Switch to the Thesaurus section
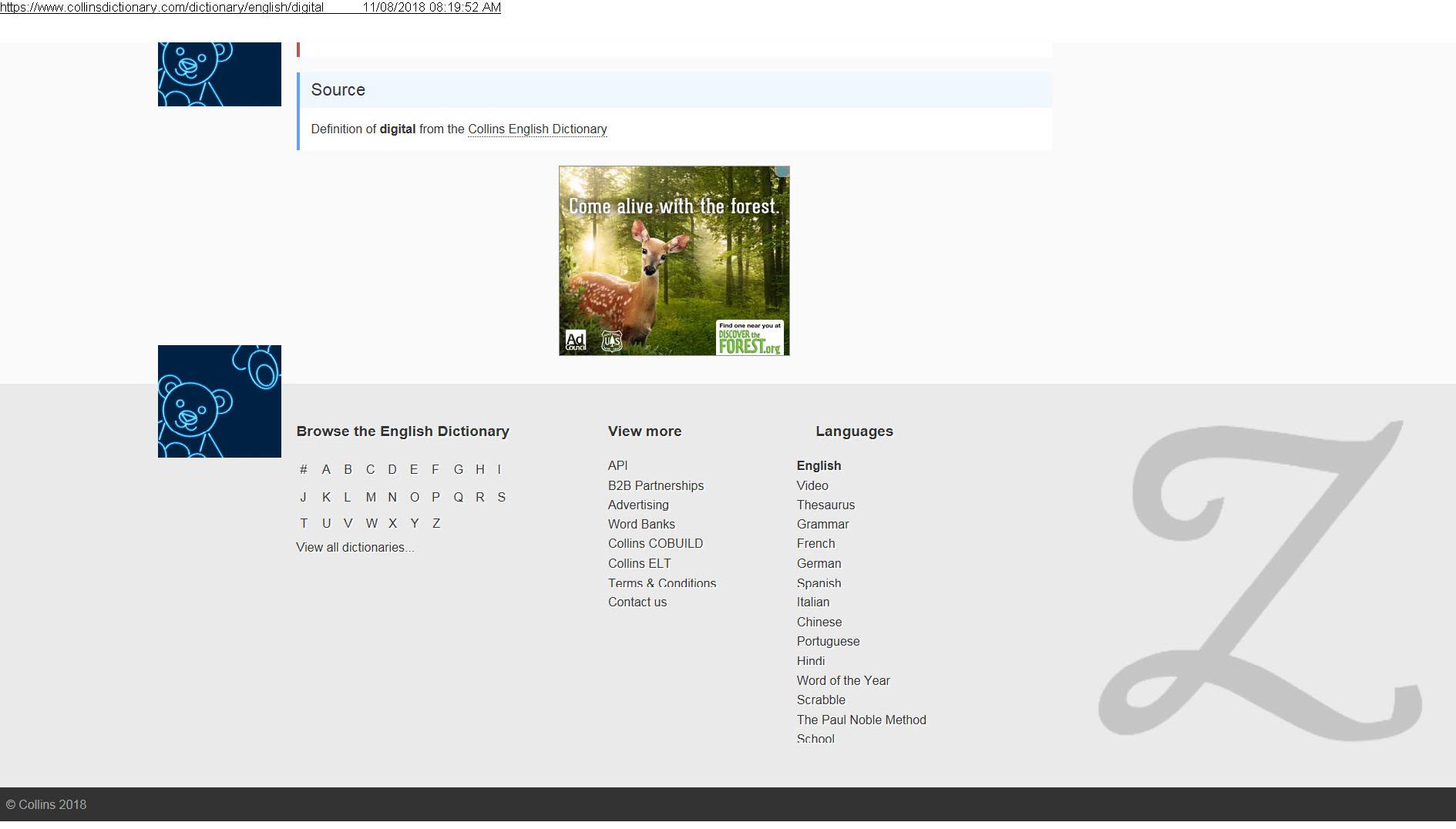 point(826,505)
